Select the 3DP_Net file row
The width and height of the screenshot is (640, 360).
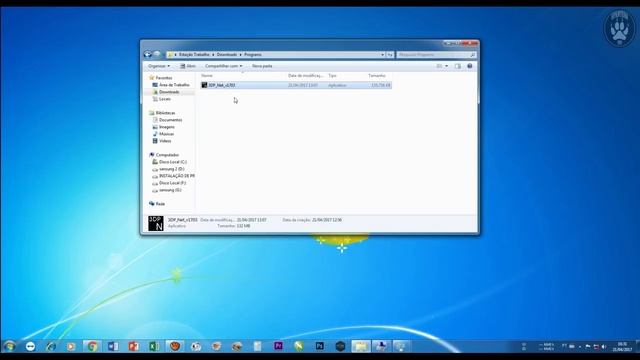(296, 85)
